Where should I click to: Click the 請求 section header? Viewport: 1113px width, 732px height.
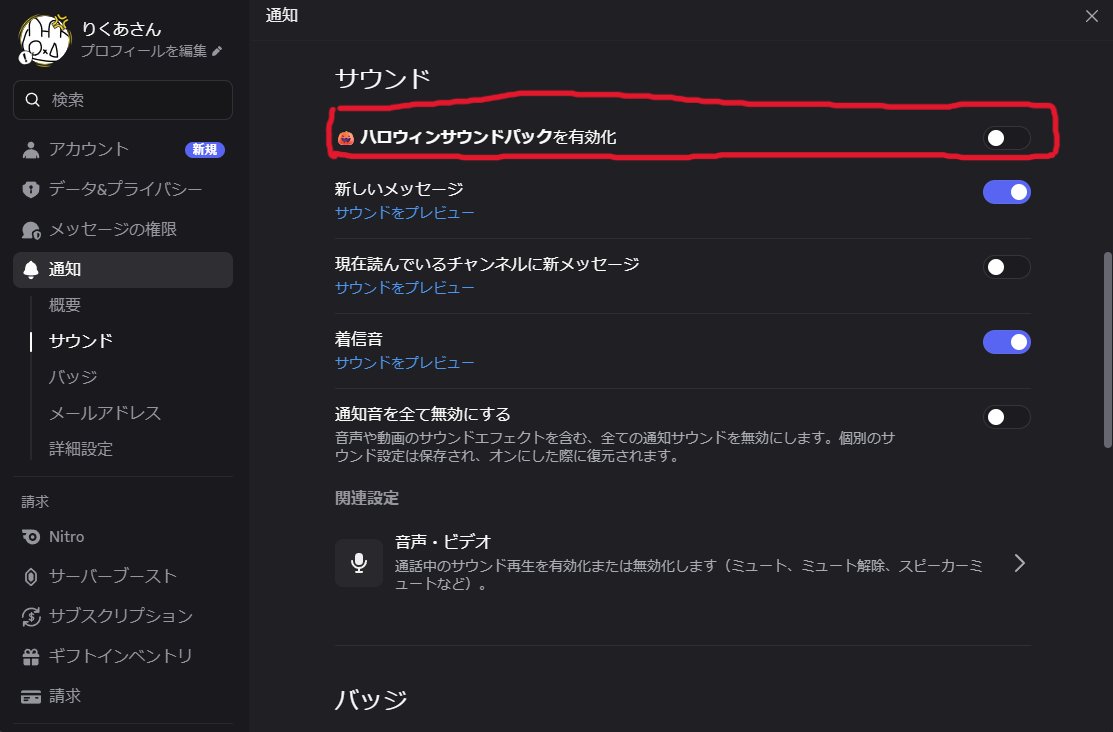click(x=35, y=502)
